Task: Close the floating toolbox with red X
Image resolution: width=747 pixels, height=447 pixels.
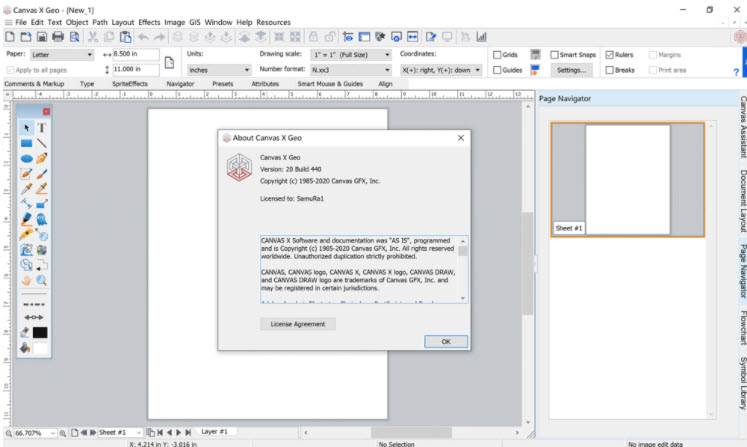Action: [x=46, y=112]
